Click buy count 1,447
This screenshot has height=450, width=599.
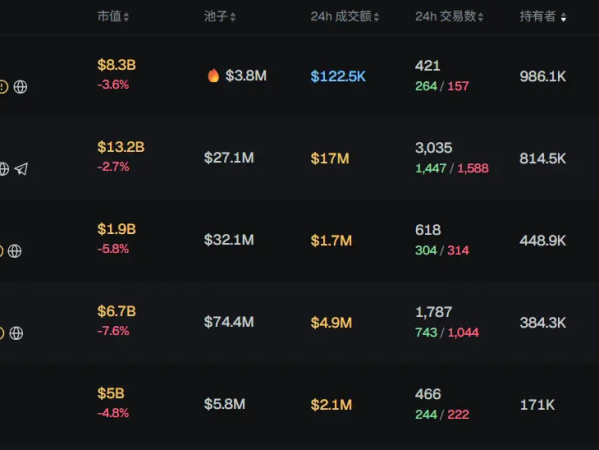pyautogui.click(x=431, y=168)
